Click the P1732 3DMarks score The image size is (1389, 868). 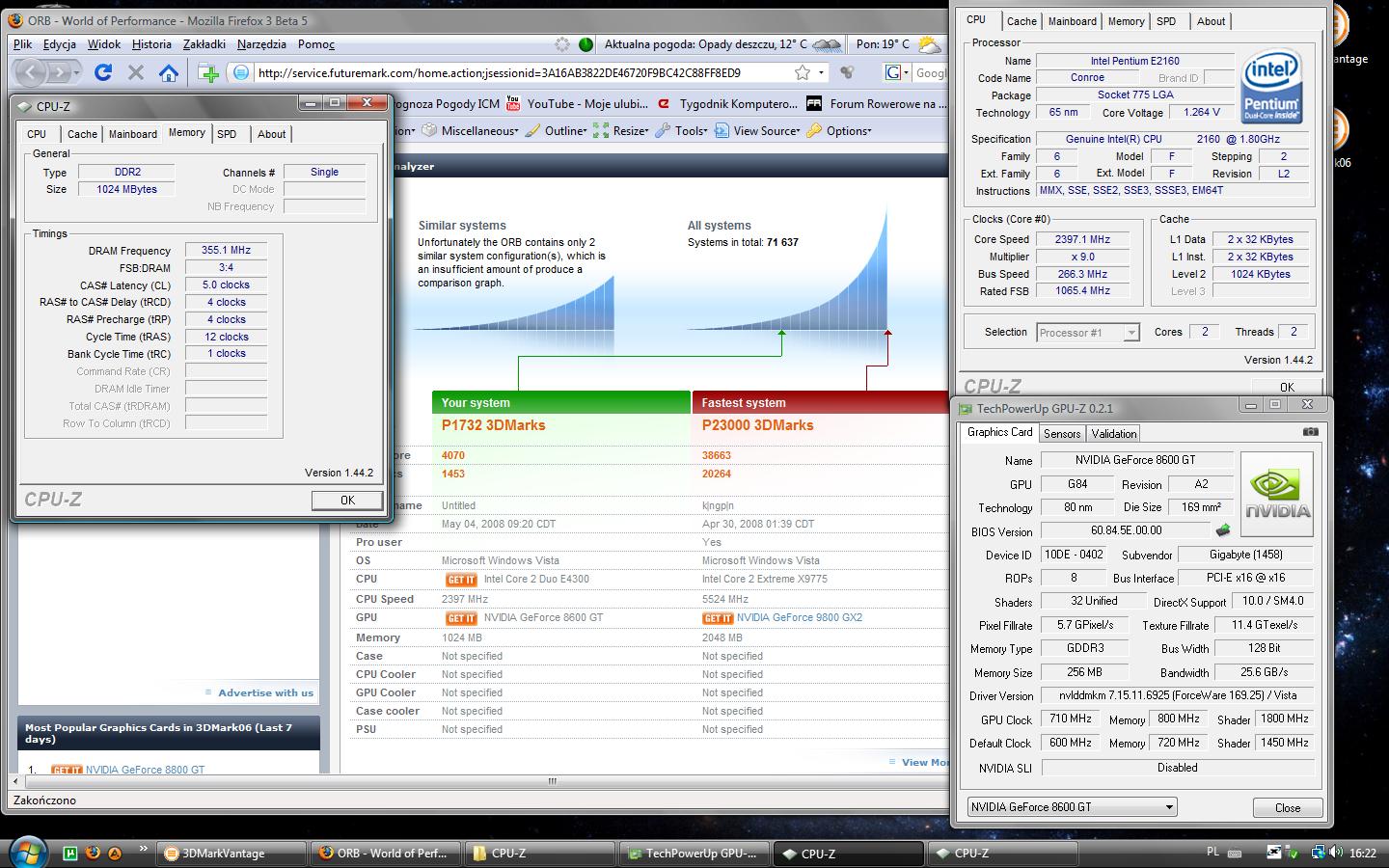coord(494,425)
